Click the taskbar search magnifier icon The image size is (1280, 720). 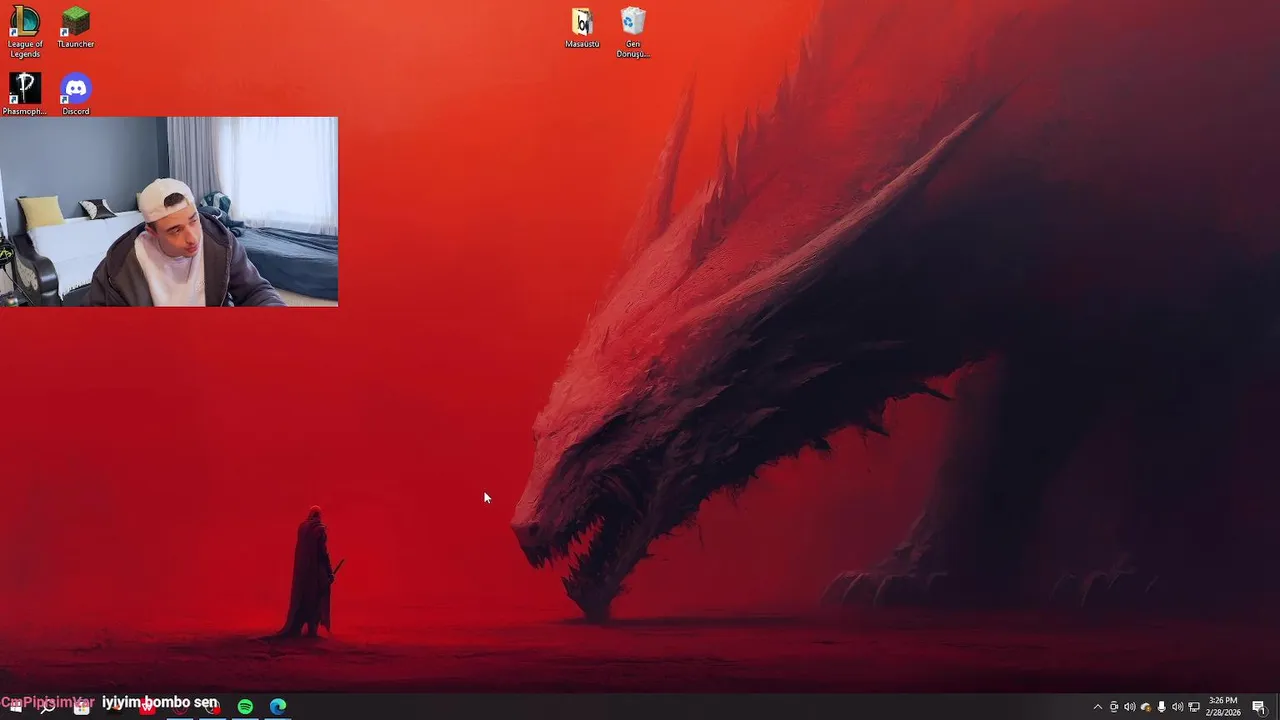tap(47, 707)
